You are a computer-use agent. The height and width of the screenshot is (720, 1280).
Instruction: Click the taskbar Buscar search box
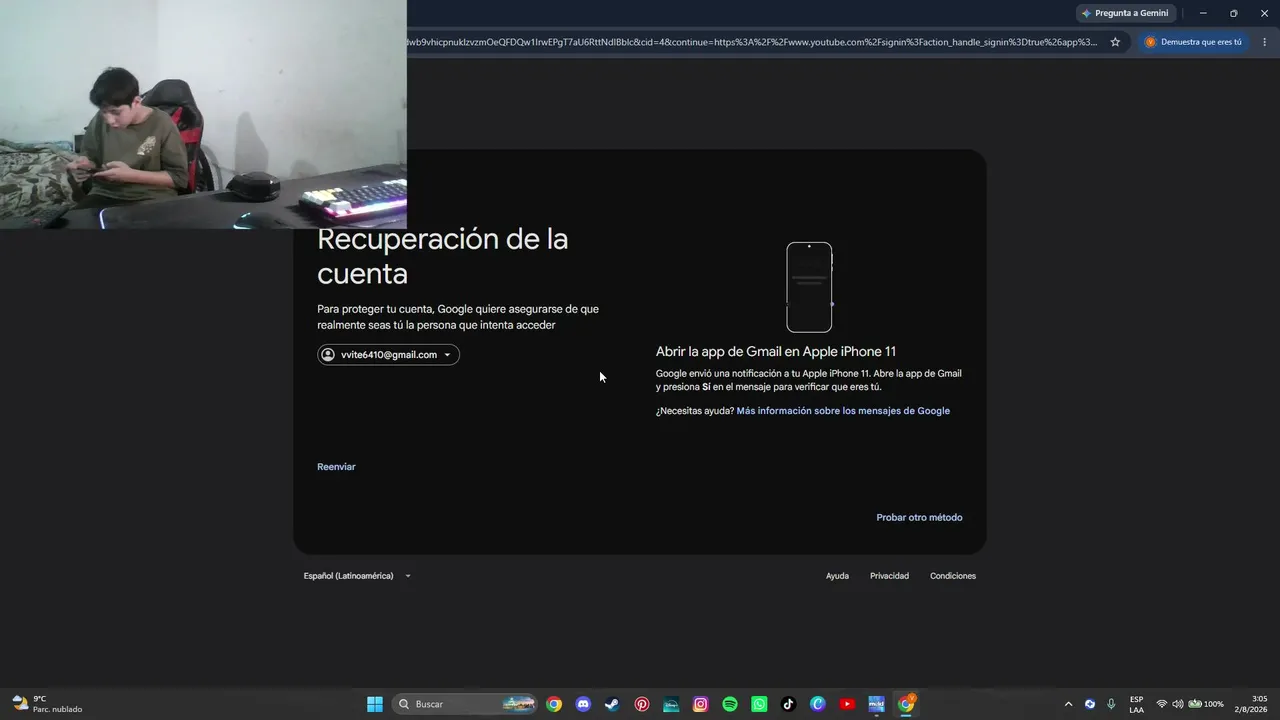465,704
